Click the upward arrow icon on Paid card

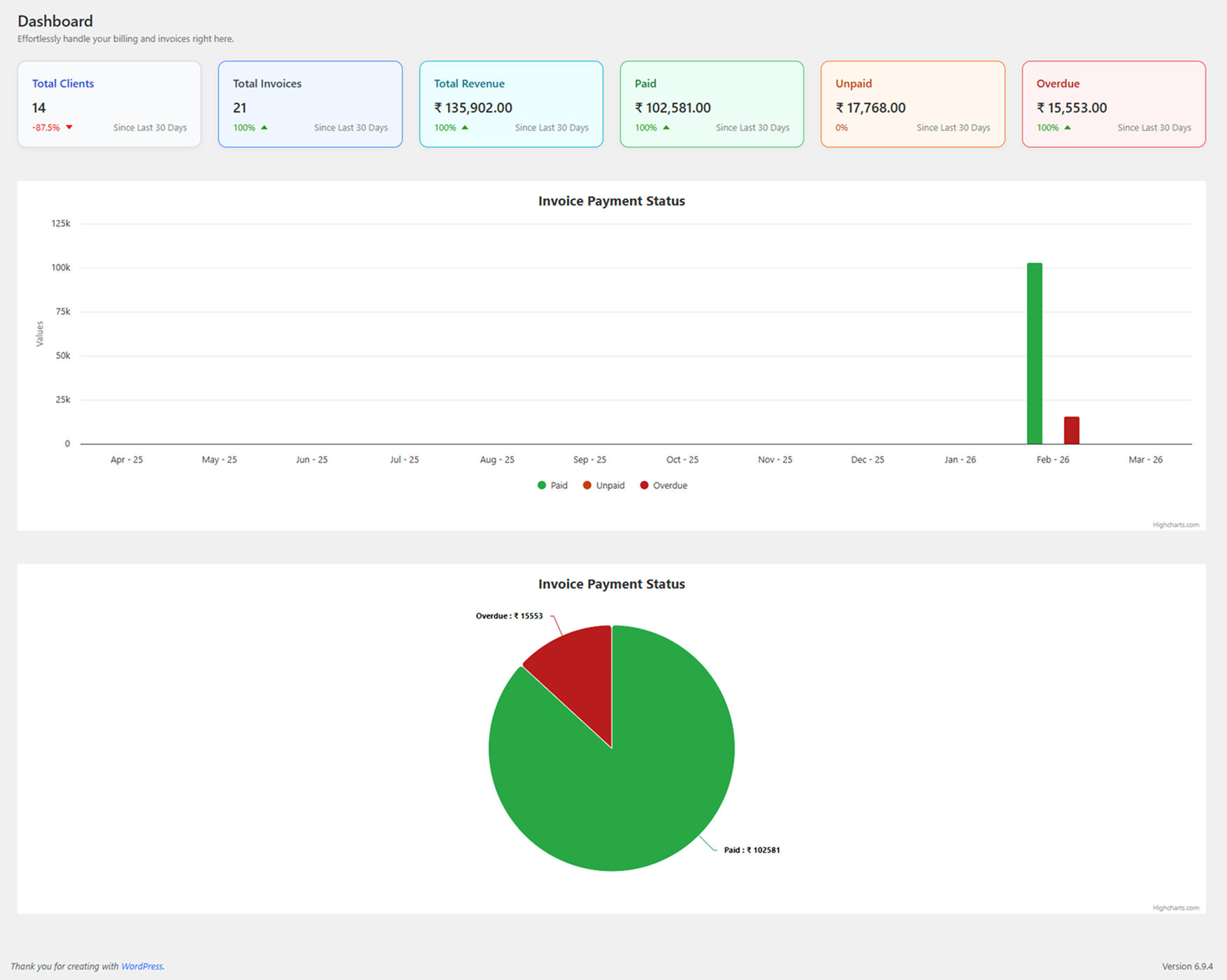pos(666,127)
